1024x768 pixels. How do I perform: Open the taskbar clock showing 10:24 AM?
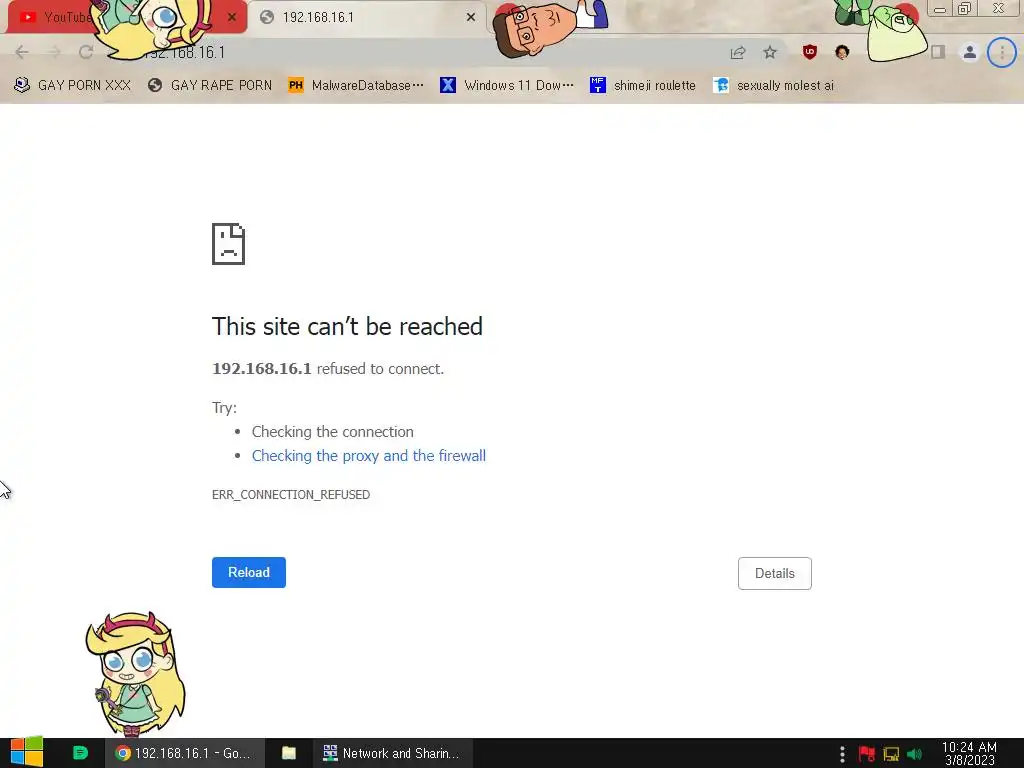(969, 753)
